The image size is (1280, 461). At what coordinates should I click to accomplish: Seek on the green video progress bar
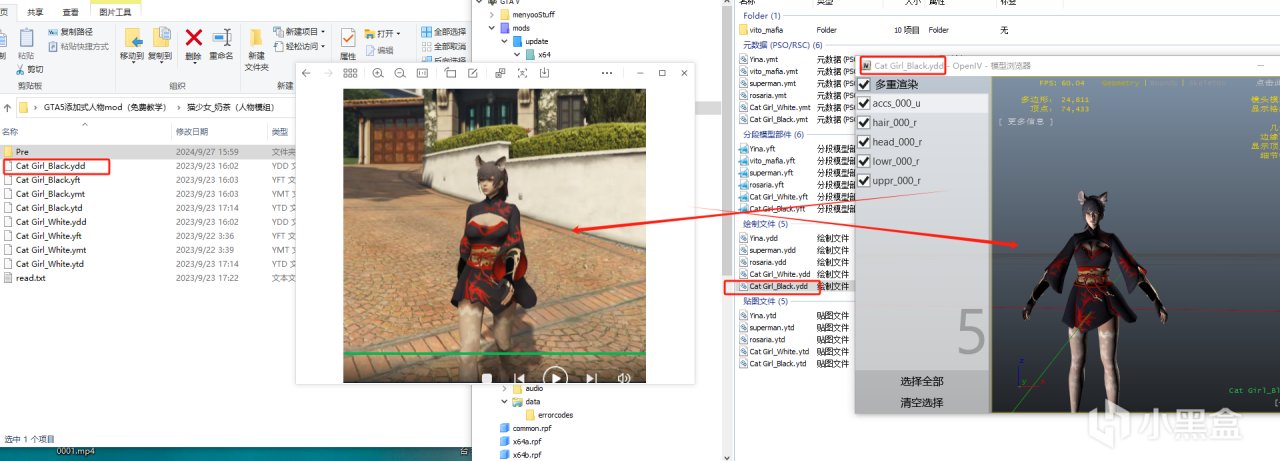tap(494, 354)
